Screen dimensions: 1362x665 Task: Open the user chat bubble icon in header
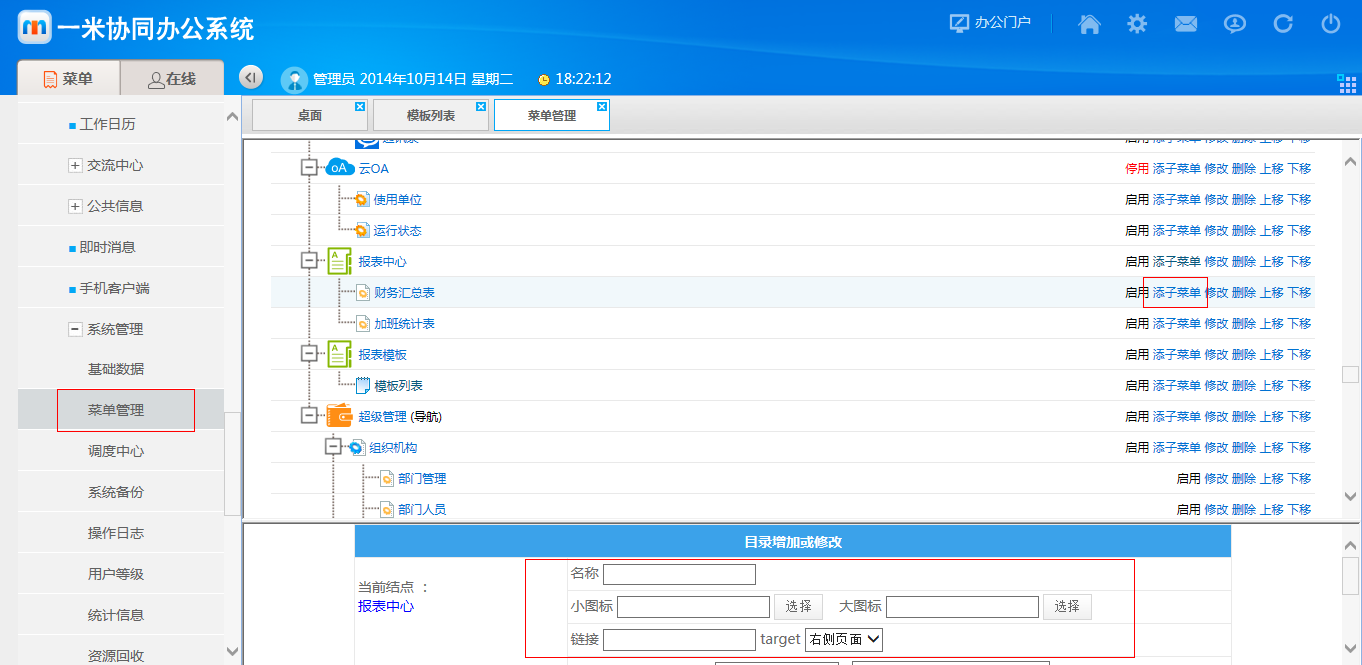click(1235, 24)
